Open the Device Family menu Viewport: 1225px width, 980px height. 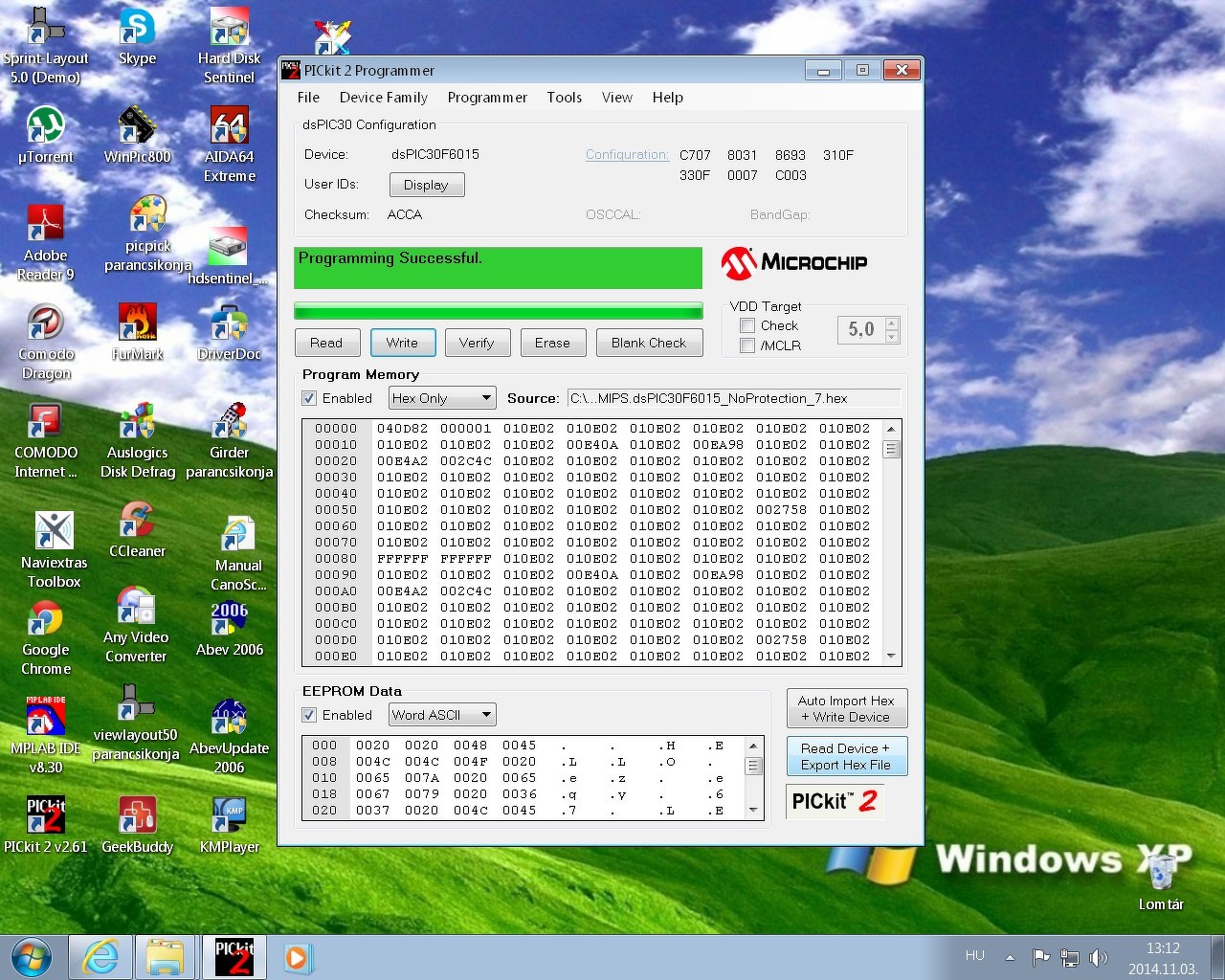[x=384, y=98]
